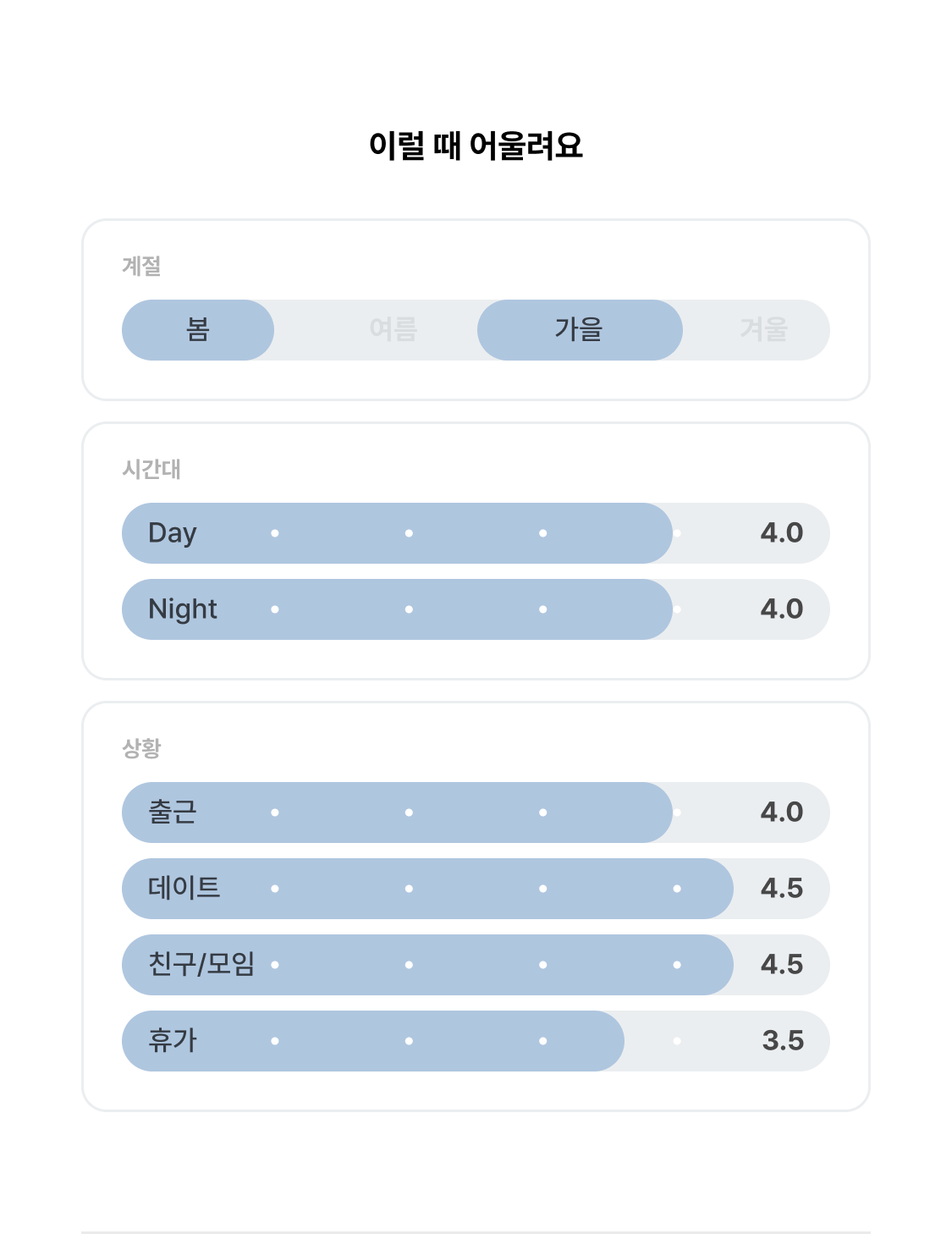This screenshot has height=1234, width=952.
Task: Toggle the 가을 season chip
Action: (580, 330)
